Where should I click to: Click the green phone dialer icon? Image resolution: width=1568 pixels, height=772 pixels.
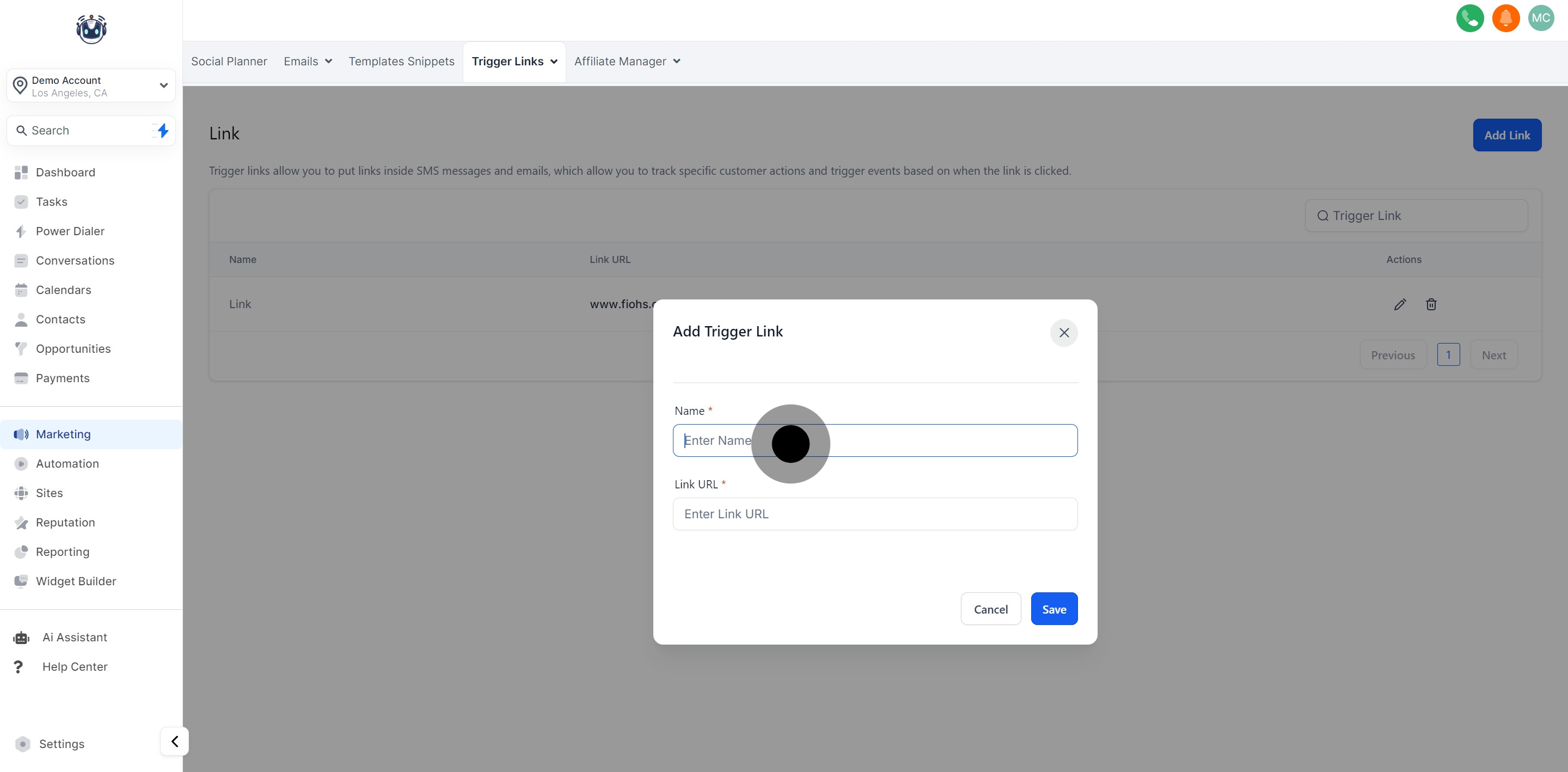(x=1469, y=19)
